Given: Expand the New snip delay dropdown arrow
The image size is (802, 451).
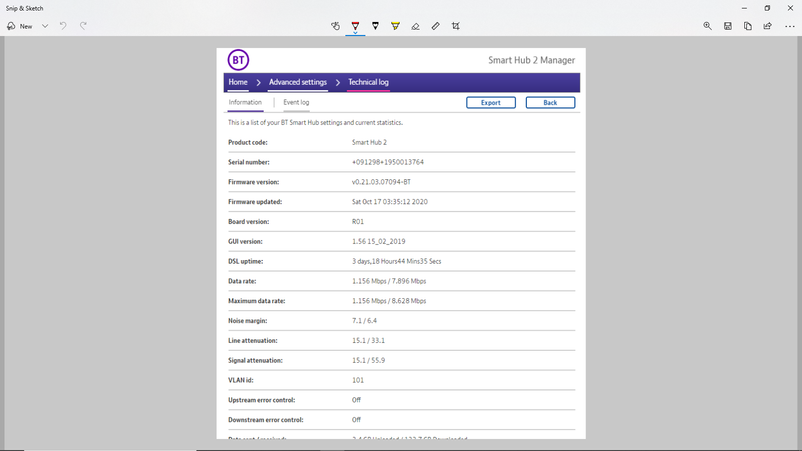Looking at the screenshot, I should (x=45, y=26).
